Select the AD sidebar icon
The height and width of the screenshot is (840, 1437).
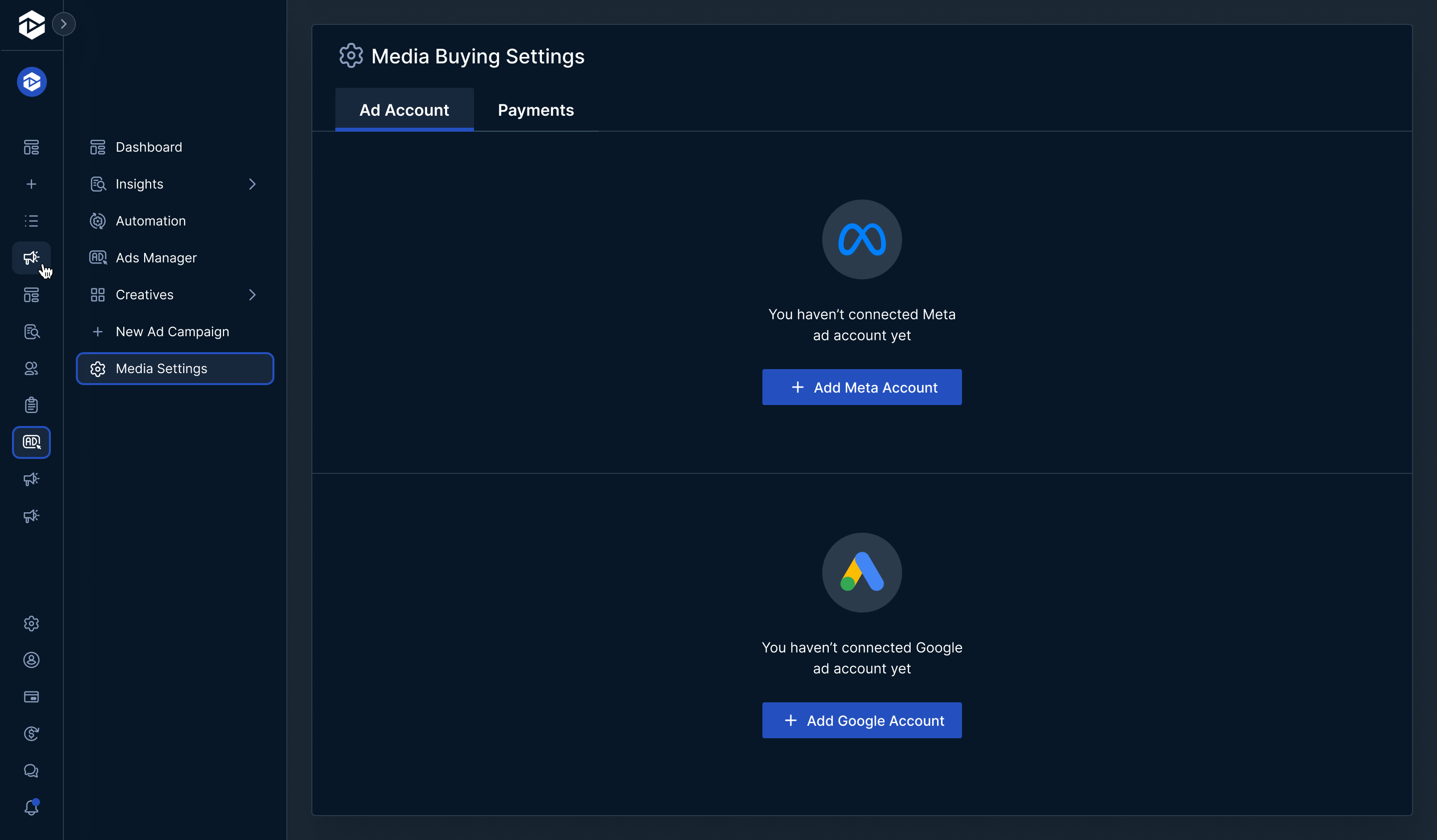pos(31,442)
